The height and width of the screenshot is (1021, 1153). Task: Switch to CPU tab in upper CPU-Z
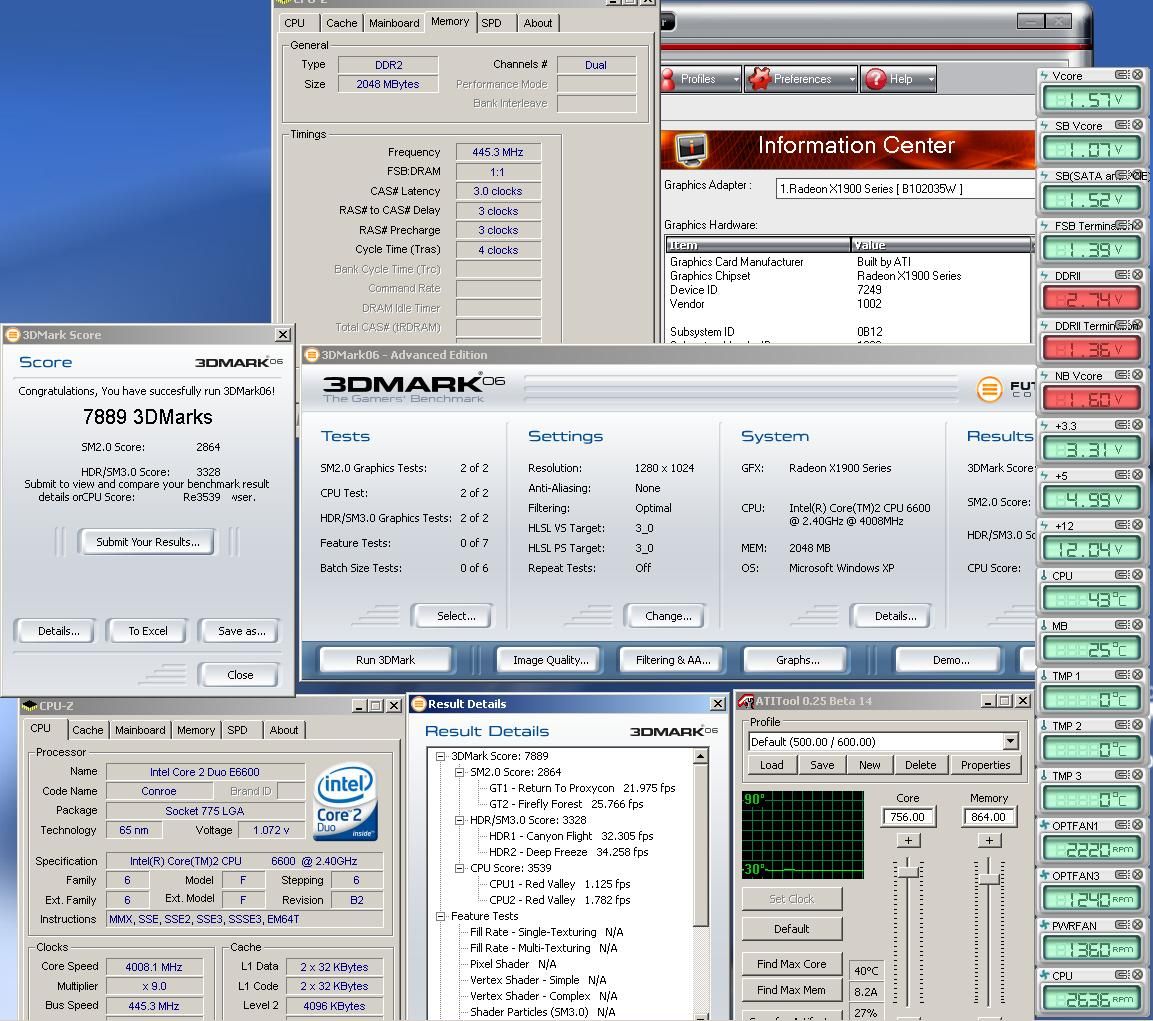click(x=294, y=23)
